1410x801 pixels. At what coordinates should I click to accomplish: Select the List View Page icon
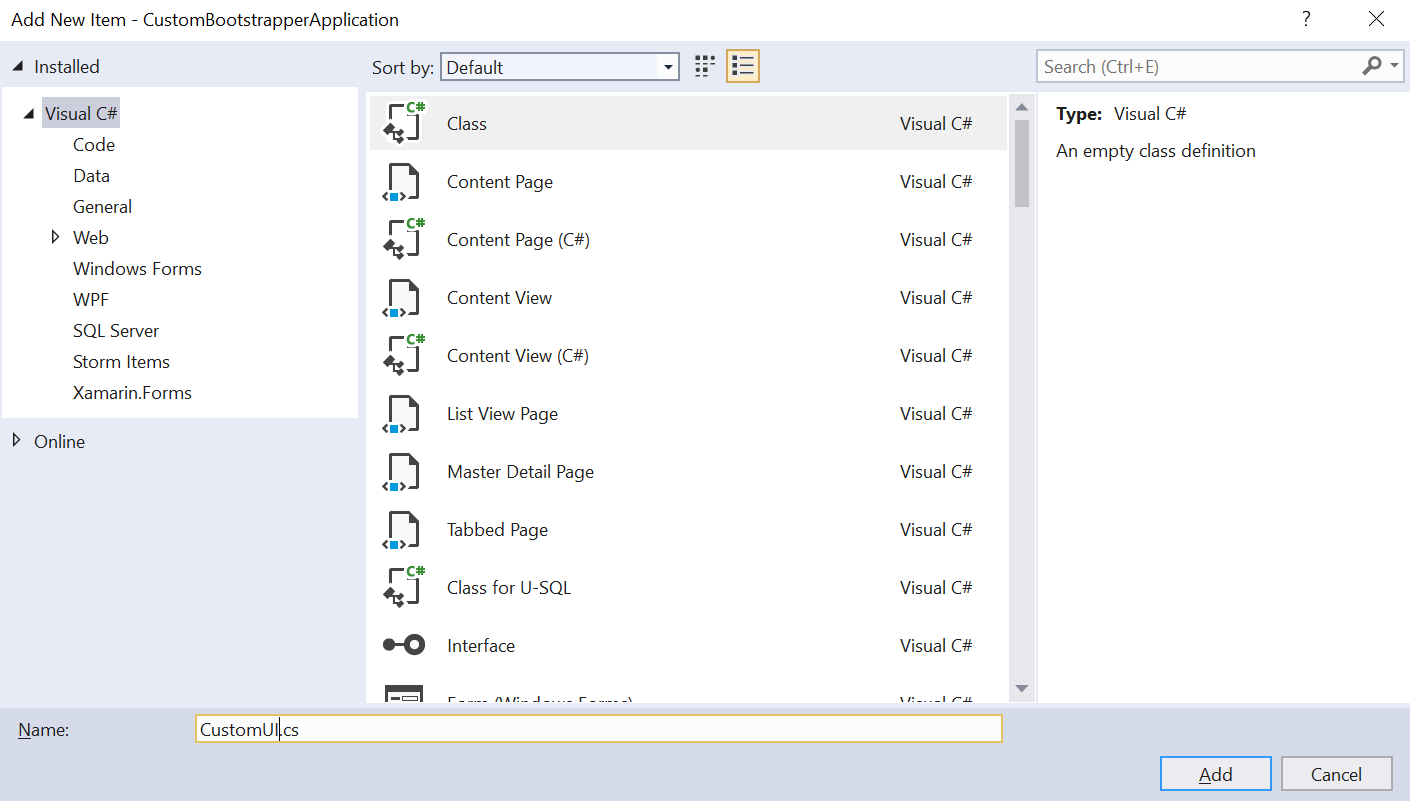pyautogui.click(x=402, y=414)
